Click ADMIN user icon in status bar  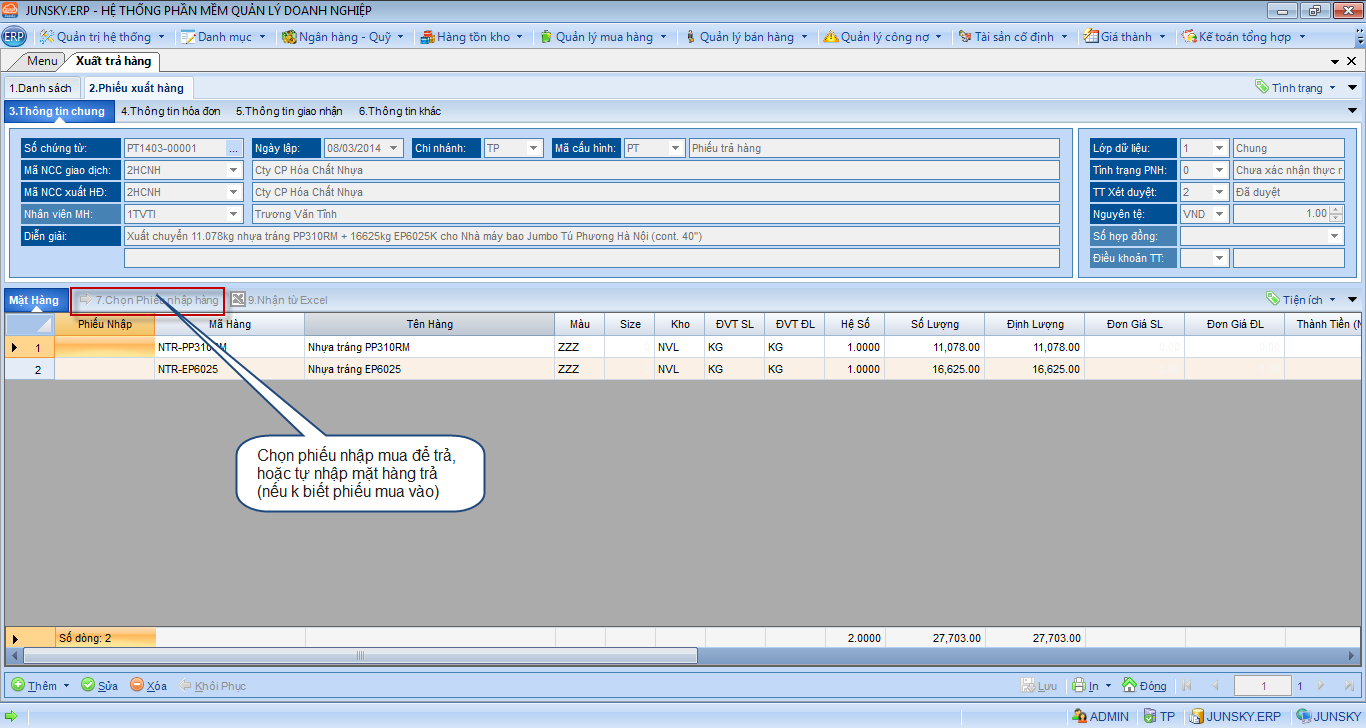click(x=1078, y=716)
